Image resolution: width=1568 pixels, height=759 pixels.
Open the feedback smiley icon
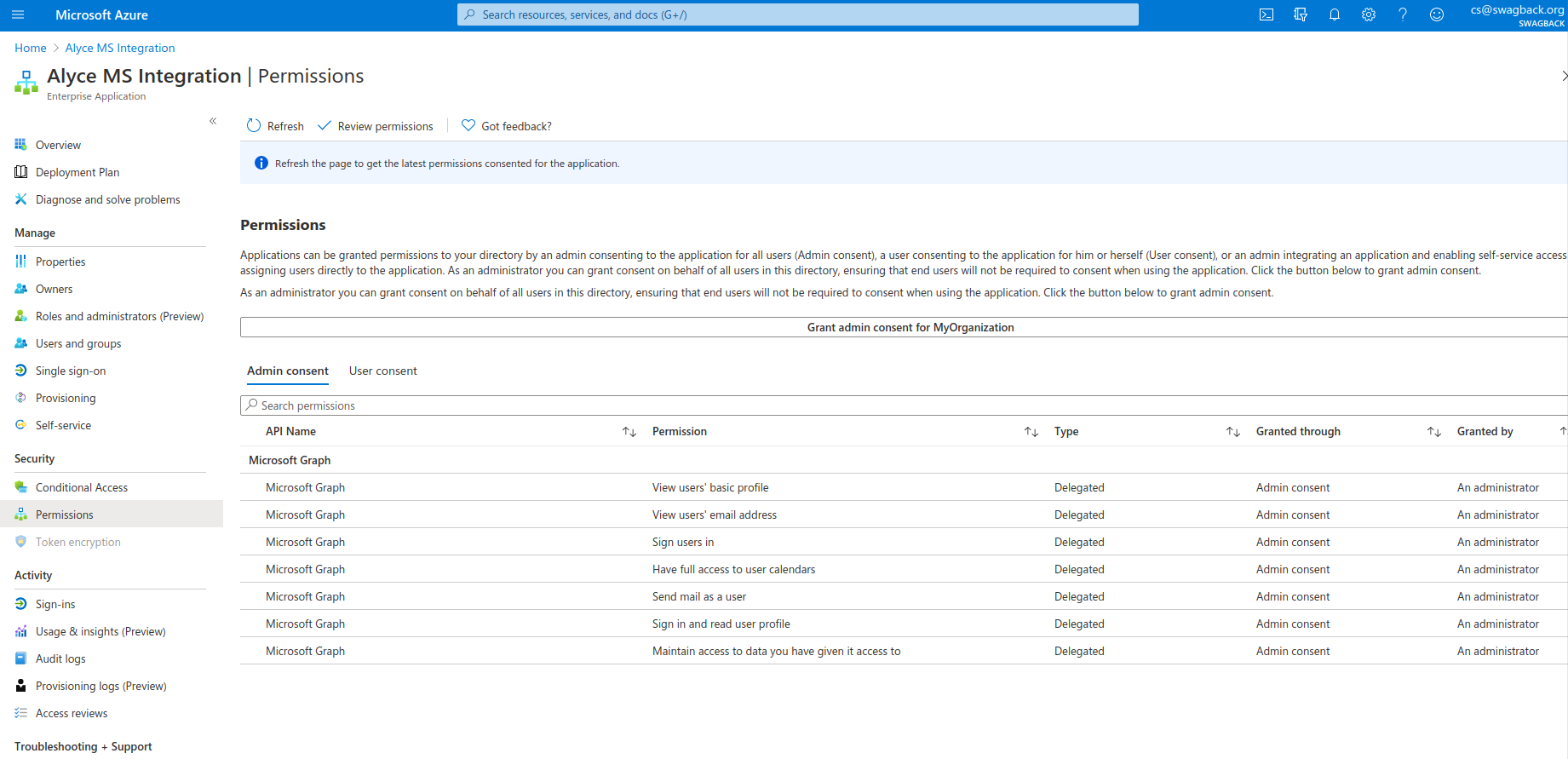tap(1437, 14)
